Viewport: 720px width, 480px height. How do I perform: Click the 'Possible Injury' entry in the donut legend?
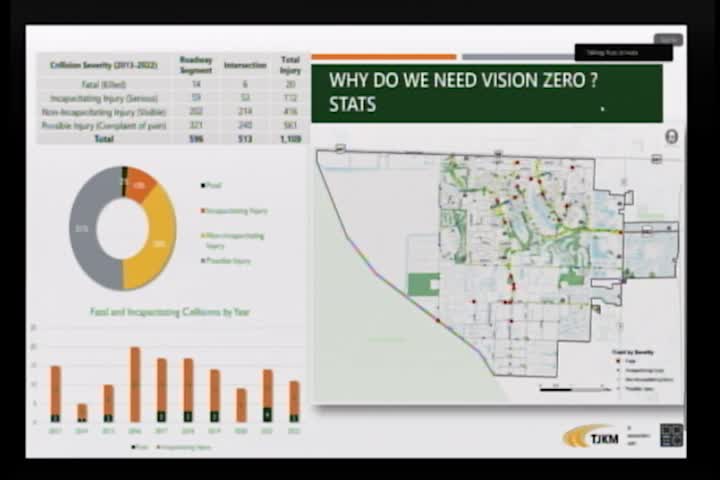226,261
